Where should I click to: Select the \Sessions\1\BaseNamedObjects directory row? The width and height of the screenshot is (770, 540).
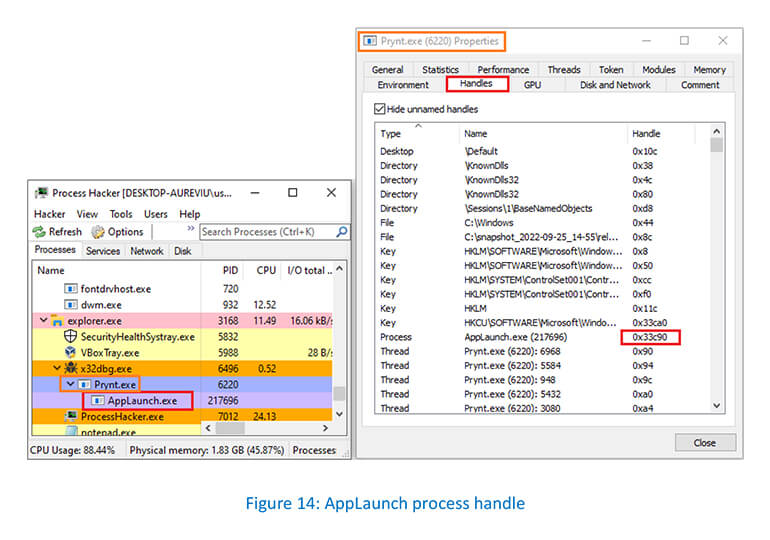(543, 209)
